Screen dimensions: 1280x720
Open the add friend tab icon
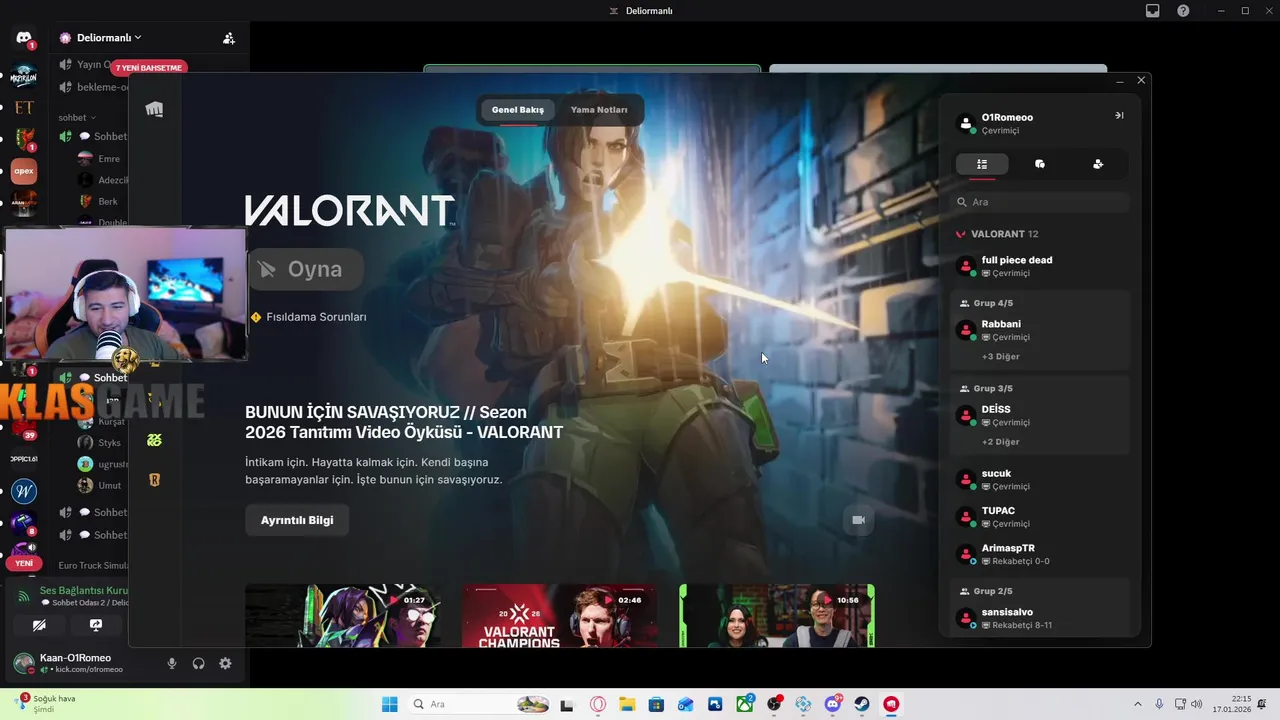[1098, 164]
